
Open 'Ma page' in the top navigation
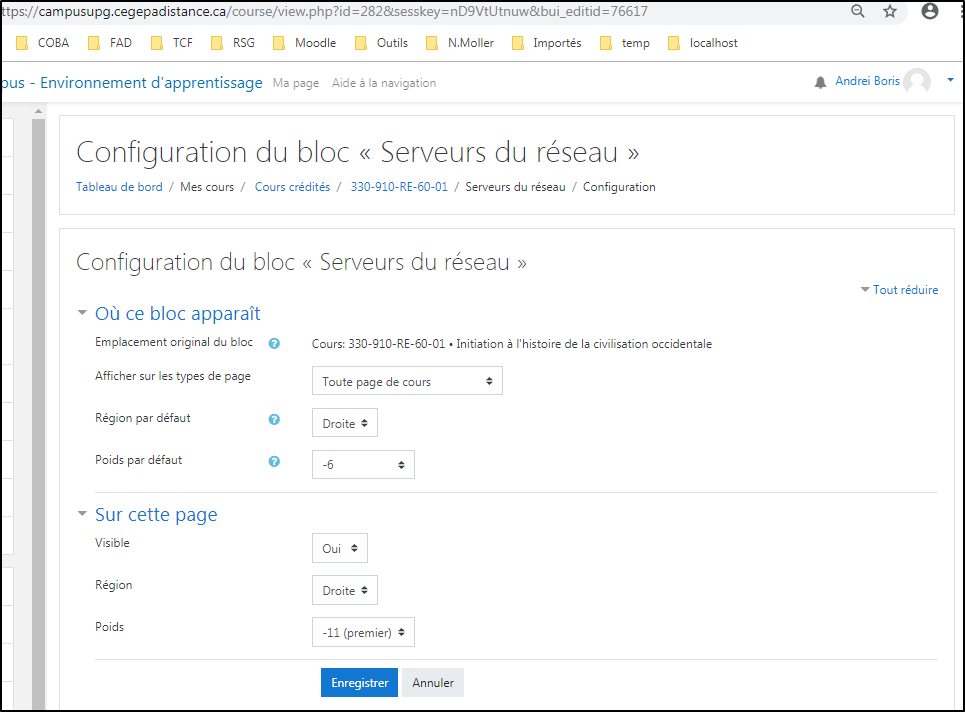point(296,83)
